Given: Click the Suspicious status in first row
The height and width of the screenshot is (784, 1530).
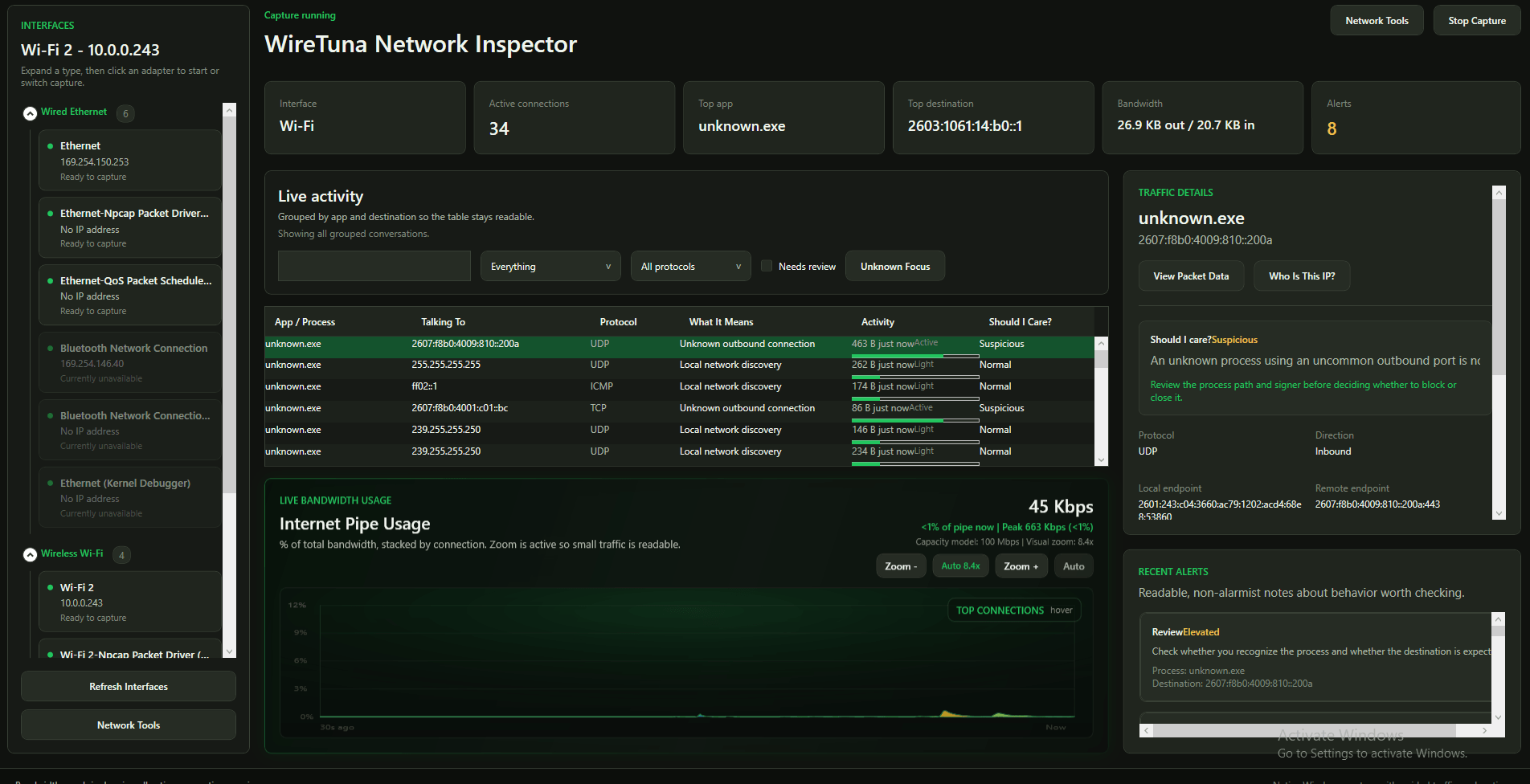Looking at the screenshot, I should point(1001,344).
